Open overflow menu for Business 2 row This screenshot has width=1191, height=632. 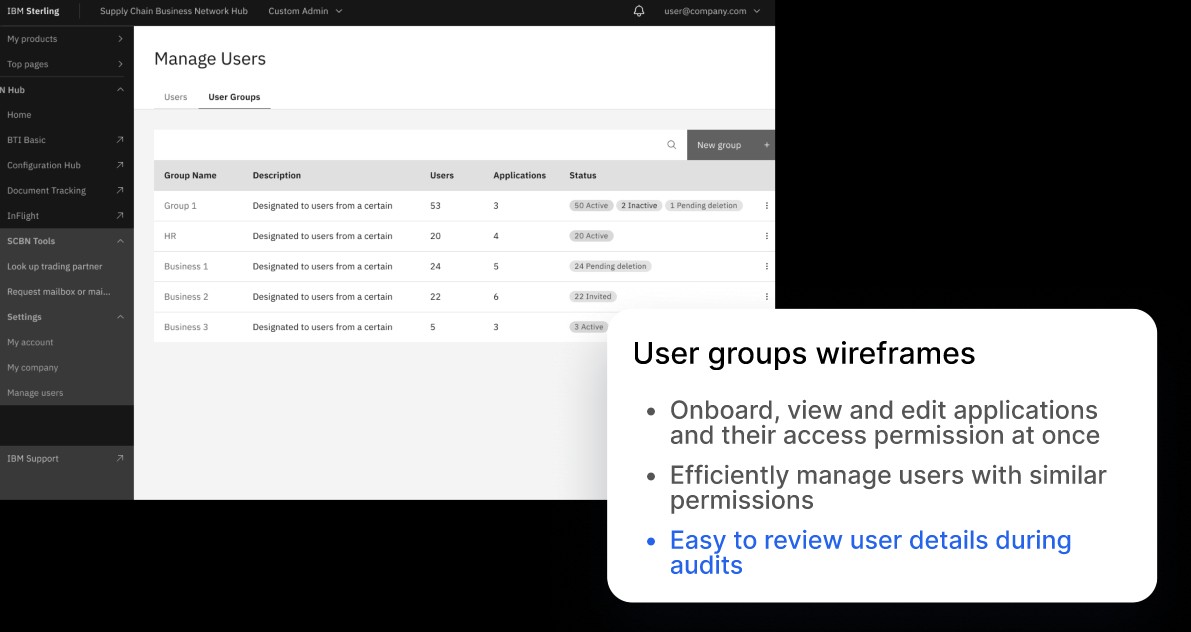(766, 297)
